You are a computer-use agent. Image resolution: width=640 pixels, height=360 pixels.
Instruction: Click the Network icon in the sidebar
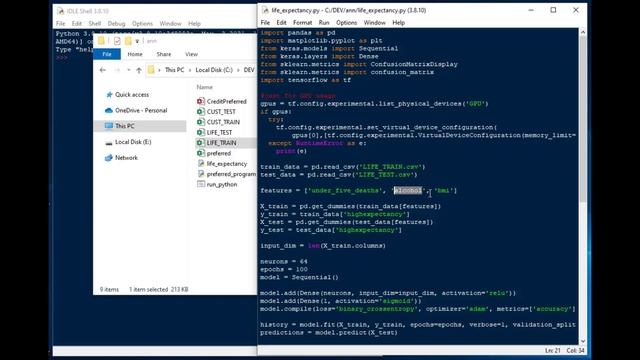click(109, 158)
